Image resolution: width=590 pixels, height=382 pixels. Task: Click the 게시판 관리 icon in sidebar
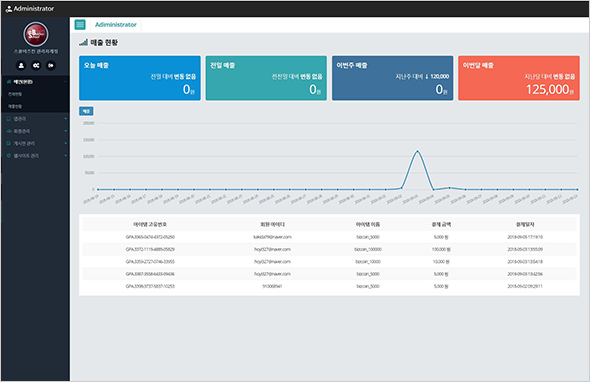[9, 143]
